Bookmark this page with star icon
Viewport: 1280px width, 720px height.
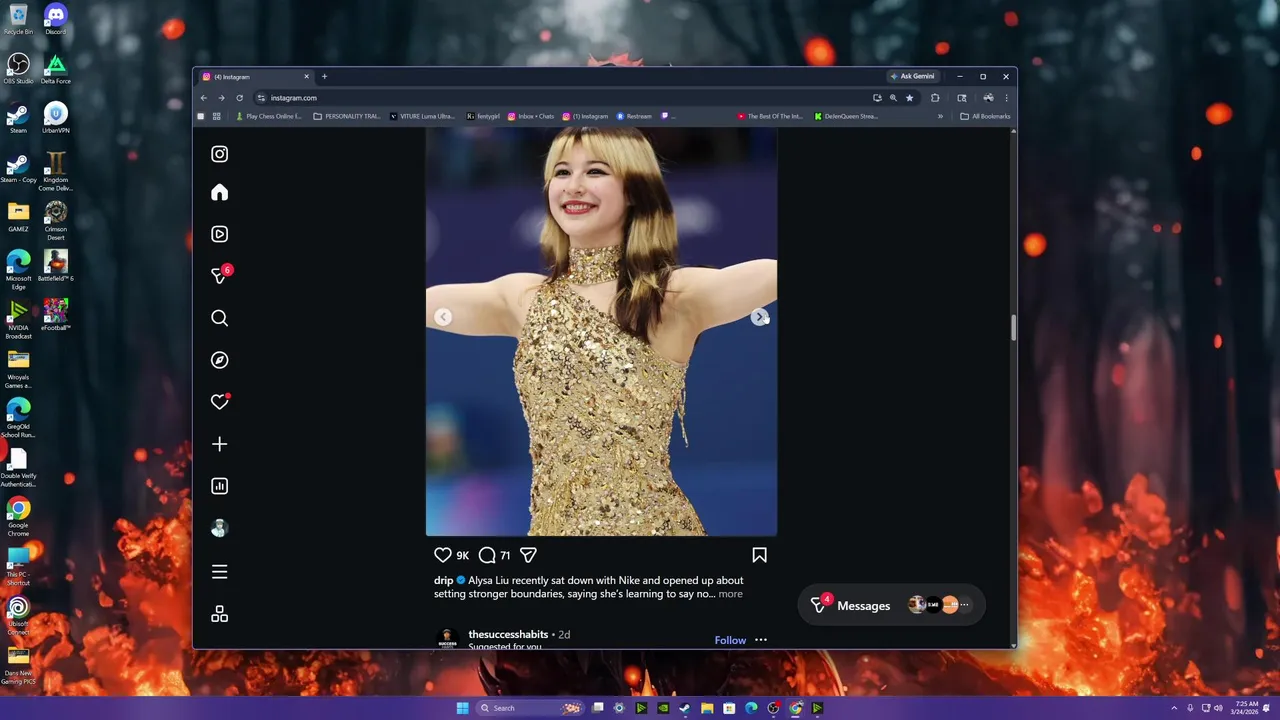tap(909, 98)
